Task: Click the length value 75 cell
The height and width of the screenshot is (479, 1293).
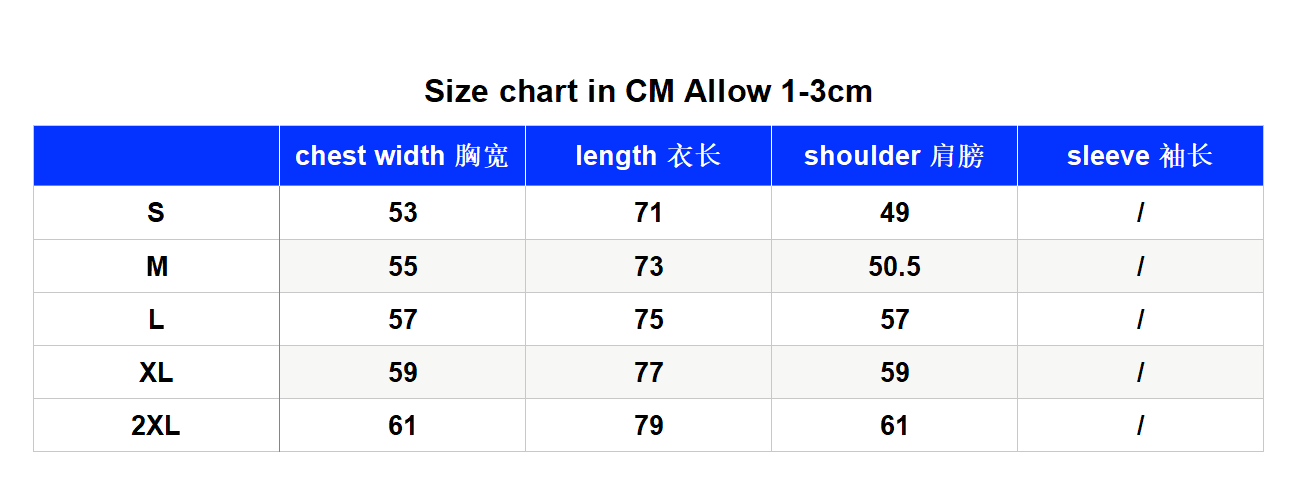Action: click(x=648, y=319)
